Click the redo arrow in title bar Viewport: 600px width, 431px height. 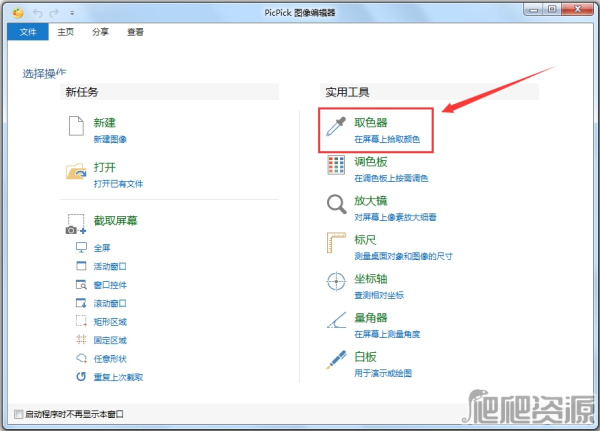pyautogui.click(x=54, y=13)
